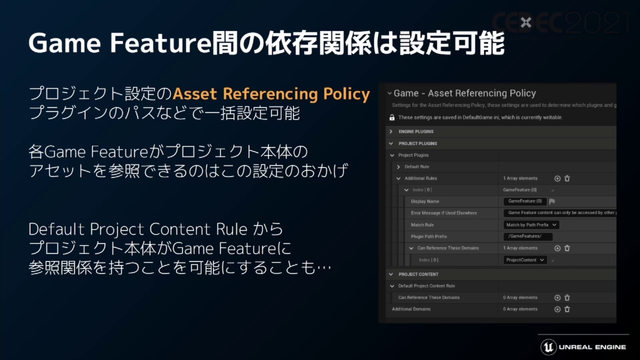Open element options arrow beside ProjectContent dropdown

click(x=553, y=260)
